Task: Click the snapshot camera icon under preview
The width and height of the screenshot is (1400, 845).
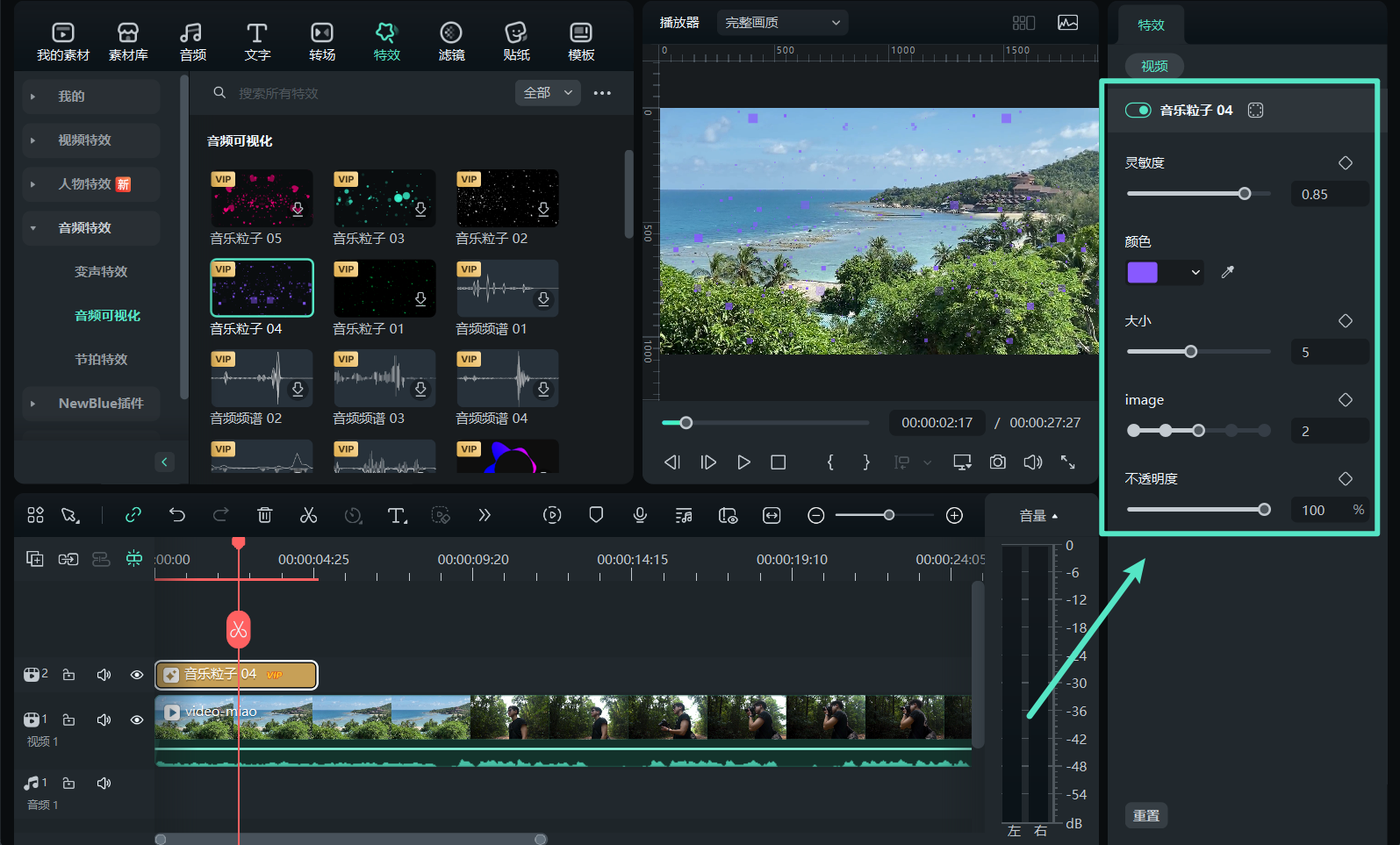Action: tap(997, 462)
